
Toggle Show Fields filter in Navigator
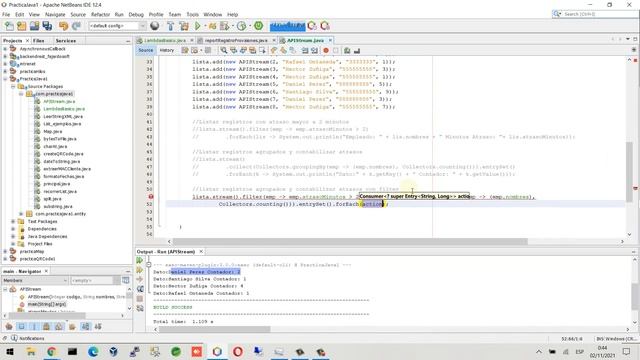tap(22, 327)
